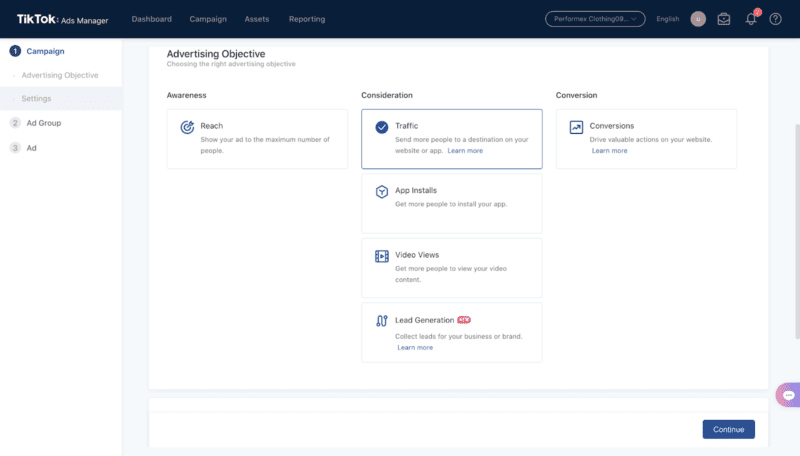Open the help question mark icon
The width and height of the screenshot is (800, 456).
point(776,19)
